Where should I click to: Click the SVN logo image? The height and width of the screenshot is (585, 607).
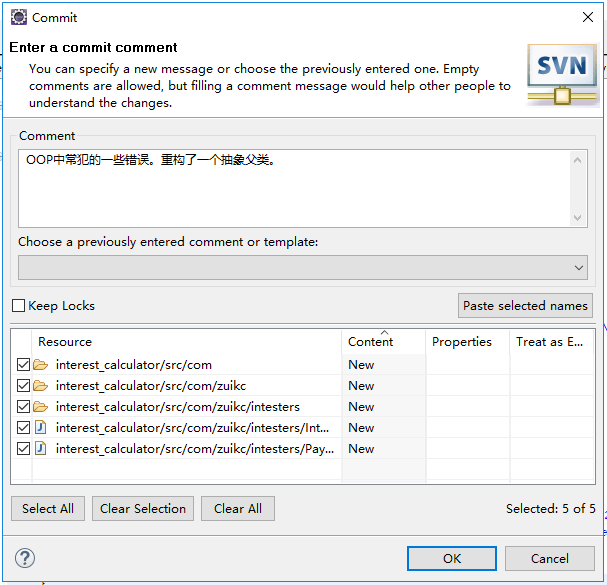point(563,73)
